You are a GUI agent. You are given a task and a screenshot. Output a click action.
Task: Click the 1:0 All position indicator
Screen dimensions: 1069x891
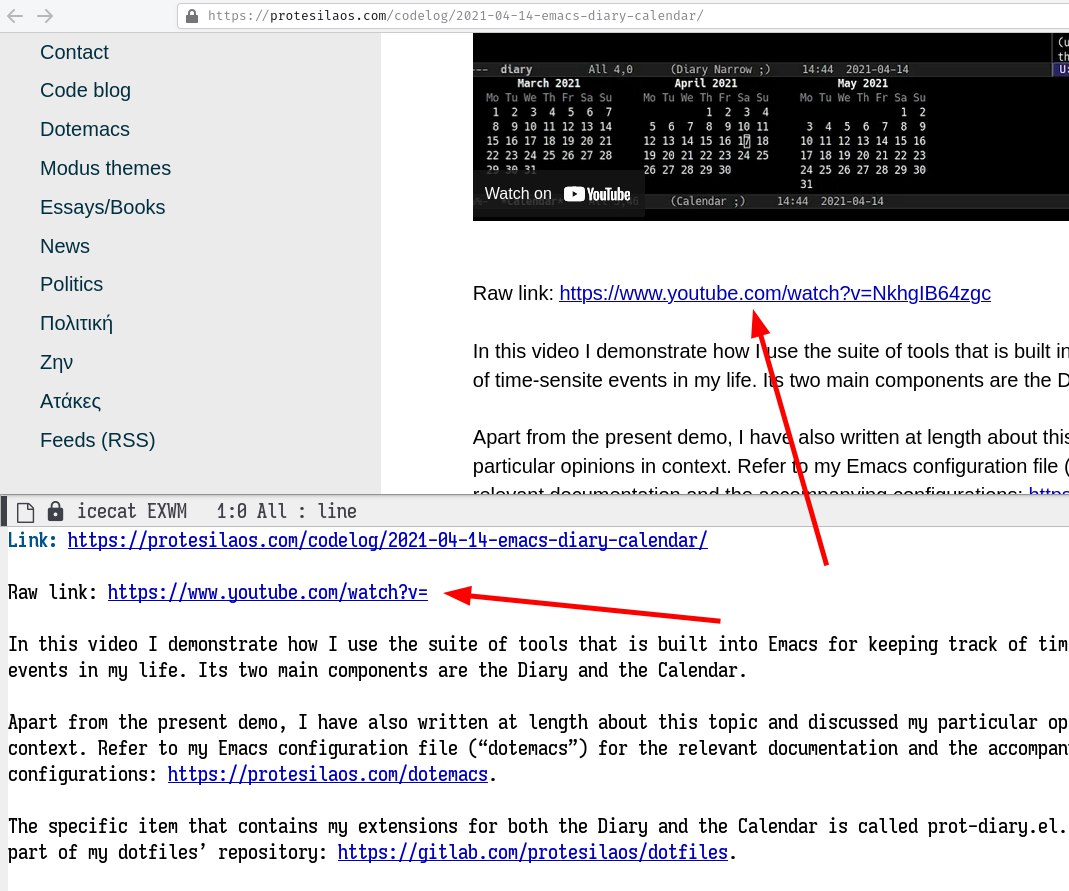coord(252,511)
